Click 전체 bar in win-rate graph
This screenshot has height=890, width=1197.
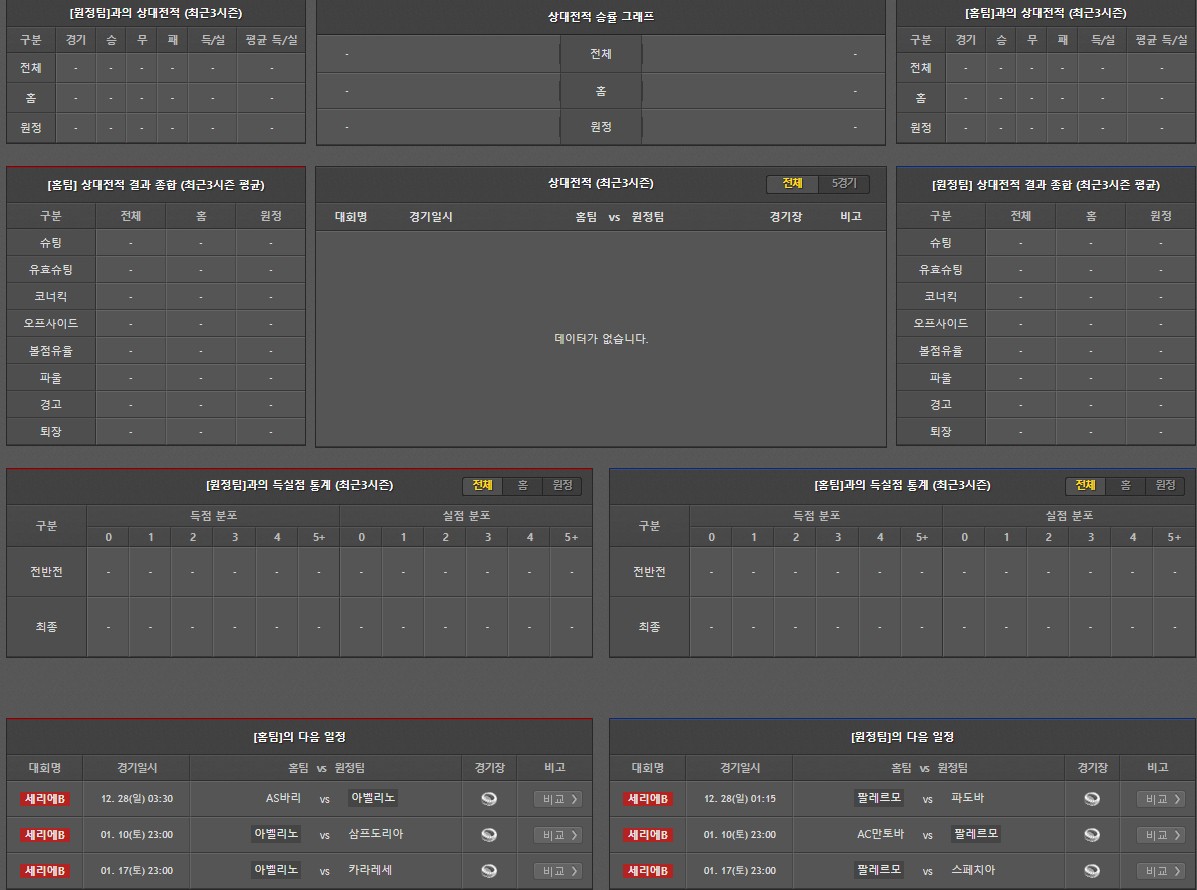pyautogui.click(x=600, y=54)
